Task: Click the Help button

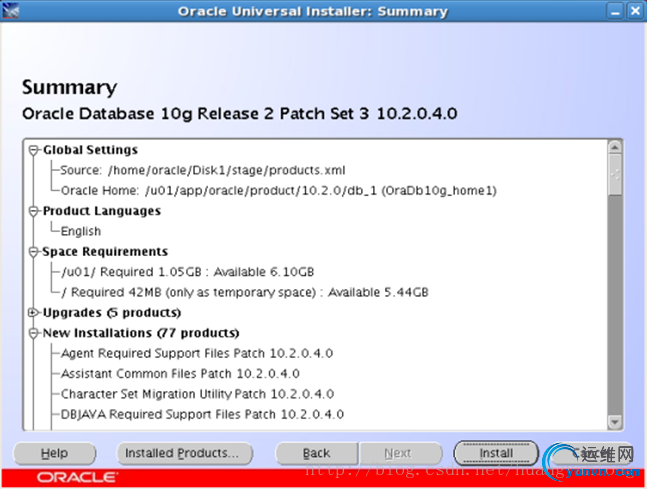Action: pos(54,453)
